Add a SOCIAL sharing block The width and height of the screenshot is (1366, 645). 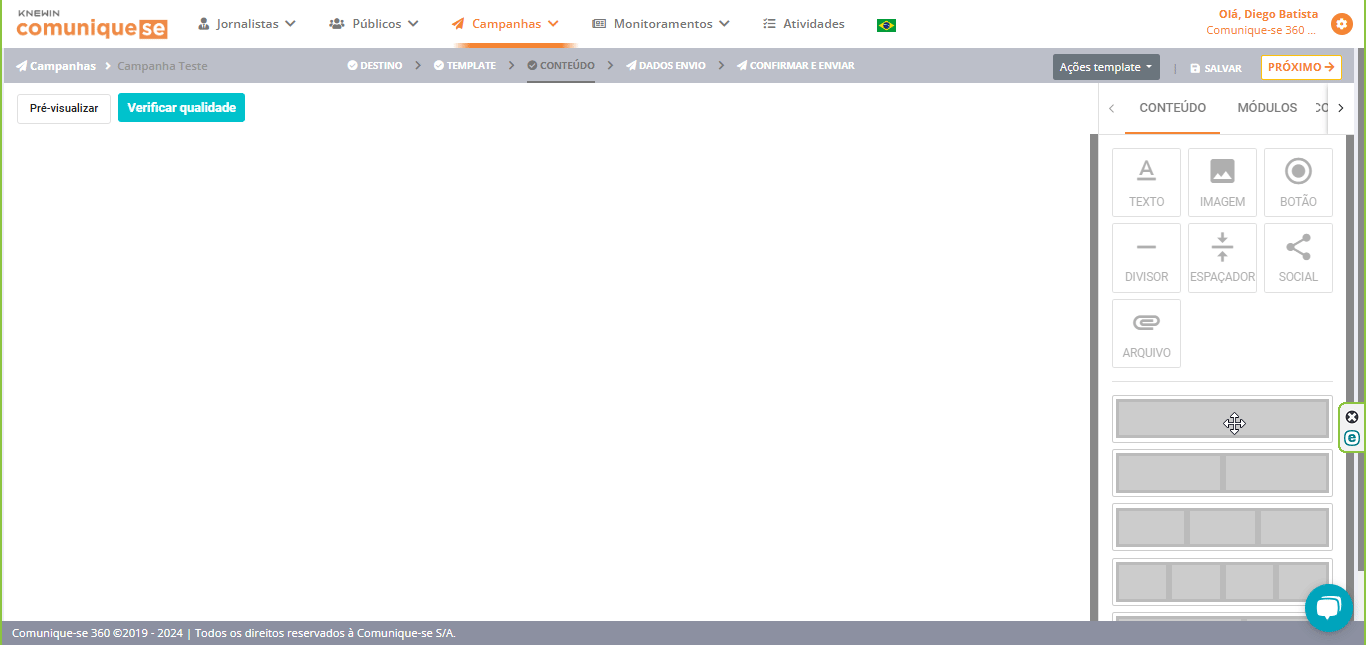(1298, 258)
